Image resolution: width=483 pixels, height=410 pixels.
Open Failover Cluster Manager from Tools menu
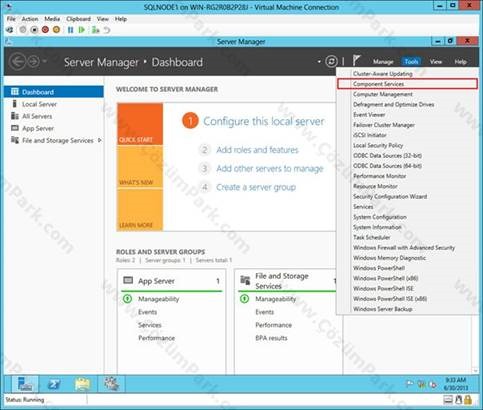407,125
